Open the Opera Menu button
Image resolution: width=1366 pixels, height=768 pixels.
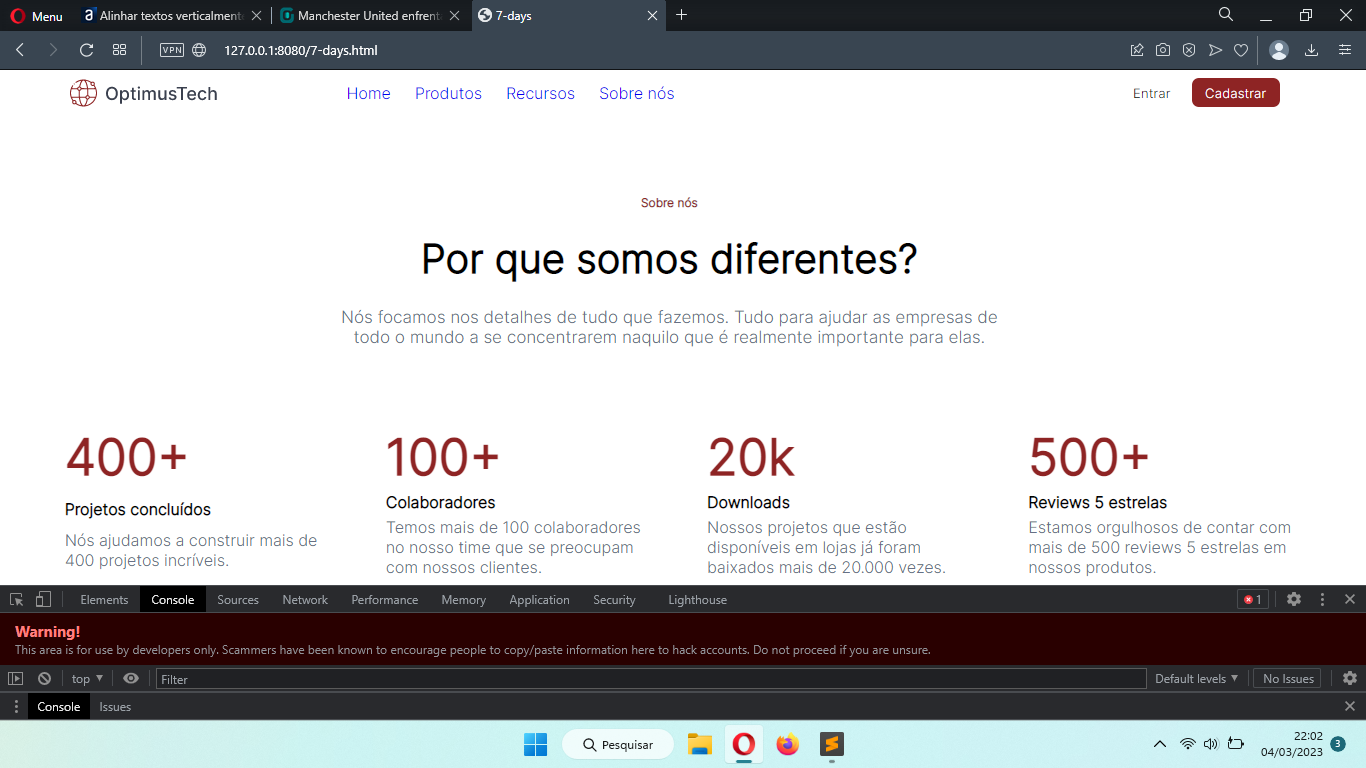pyautogui.click(x=37, y=16)
